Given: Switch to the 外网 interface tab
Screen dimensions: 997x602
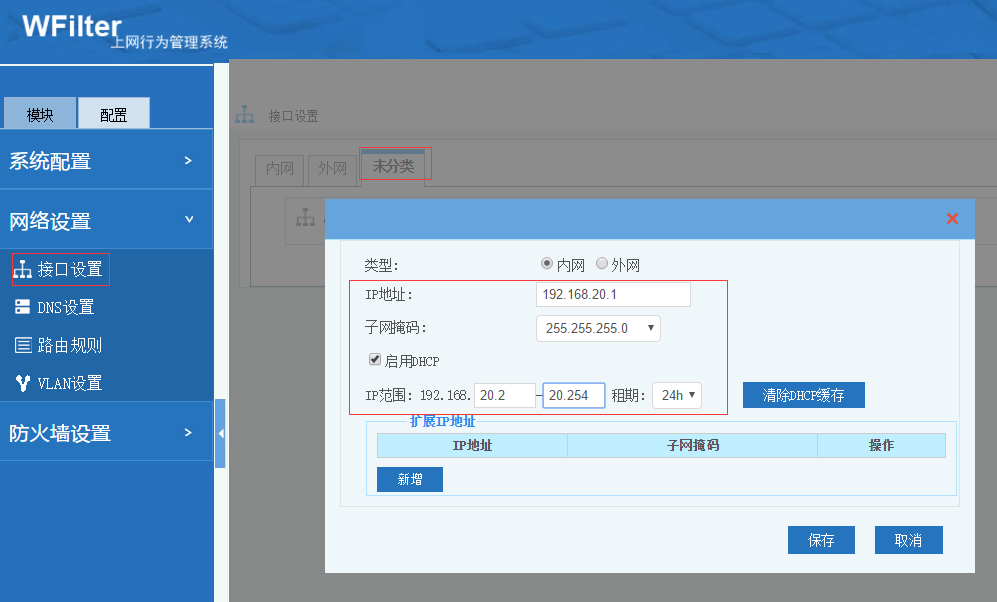Looking at the screenshot, I should [x=332, y=168].
